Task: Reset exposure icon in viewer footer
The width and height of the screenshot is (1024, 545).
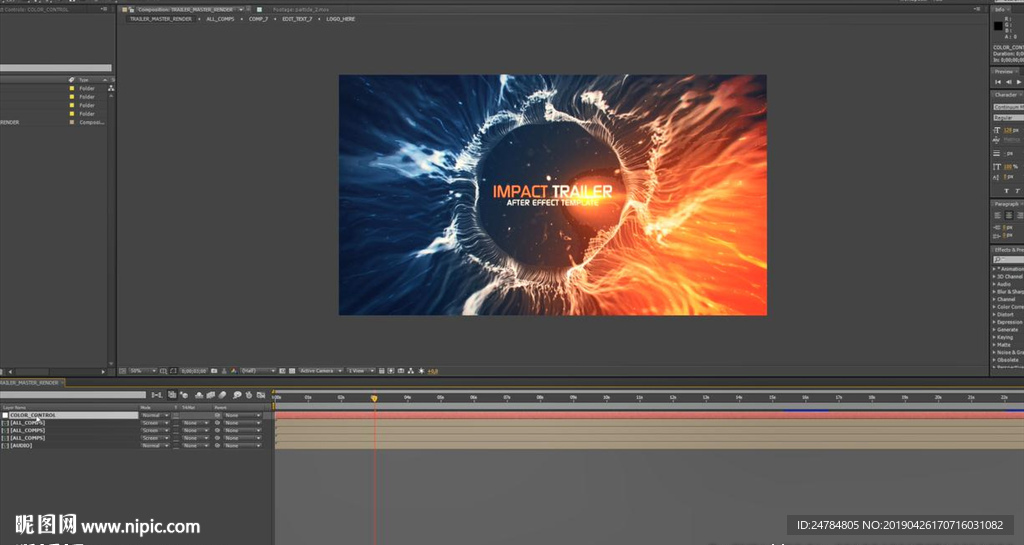Action: [421, 371]
